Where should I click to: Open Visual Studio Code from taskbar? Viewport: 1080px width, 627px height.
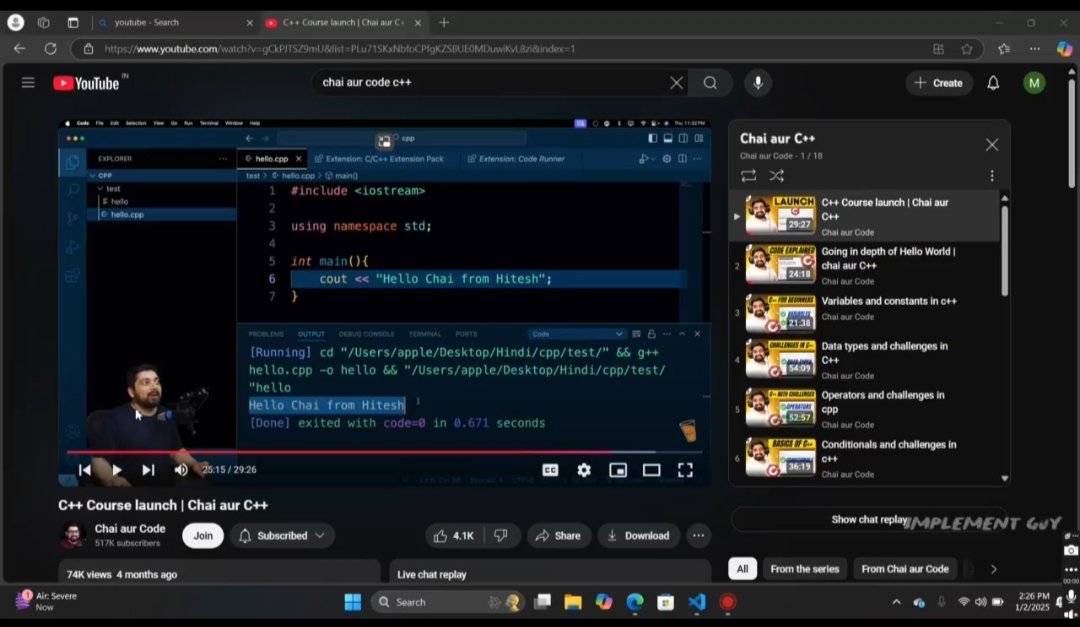pos(696,602)
